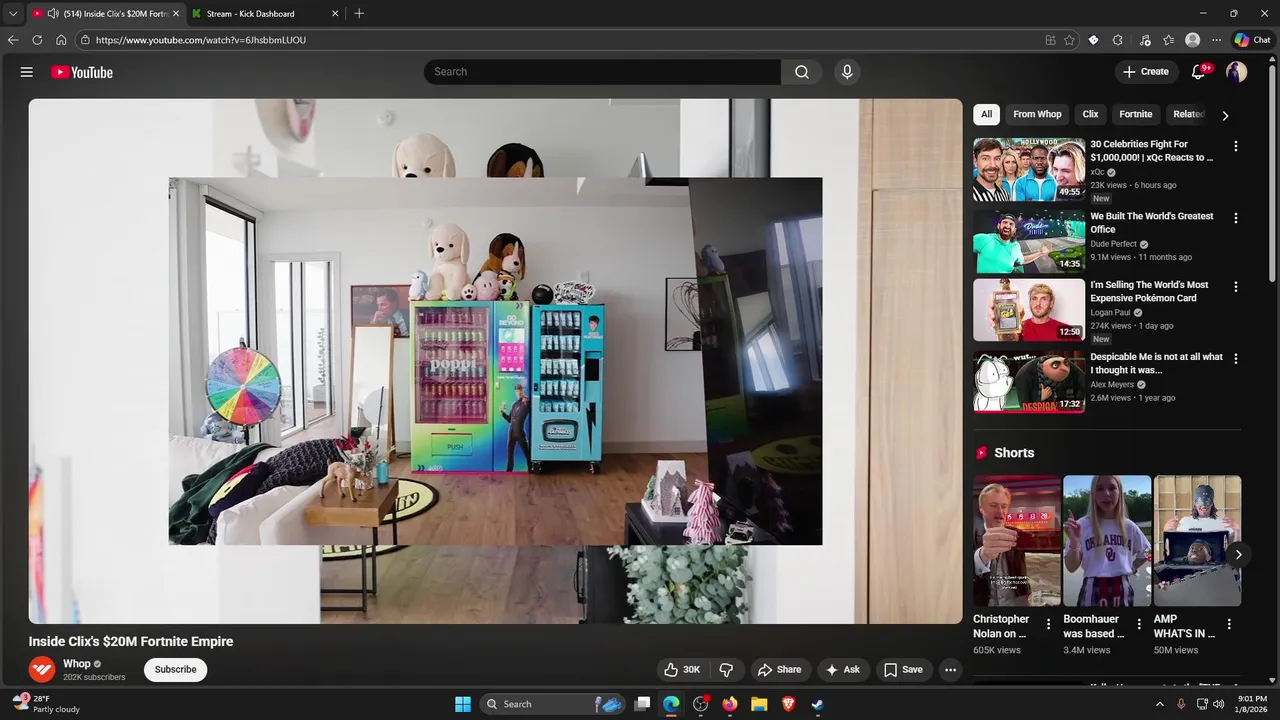The image size is (1280, 720).
Task: Open options for Pokémon Card video
Action: click(x=1235, y=287)
